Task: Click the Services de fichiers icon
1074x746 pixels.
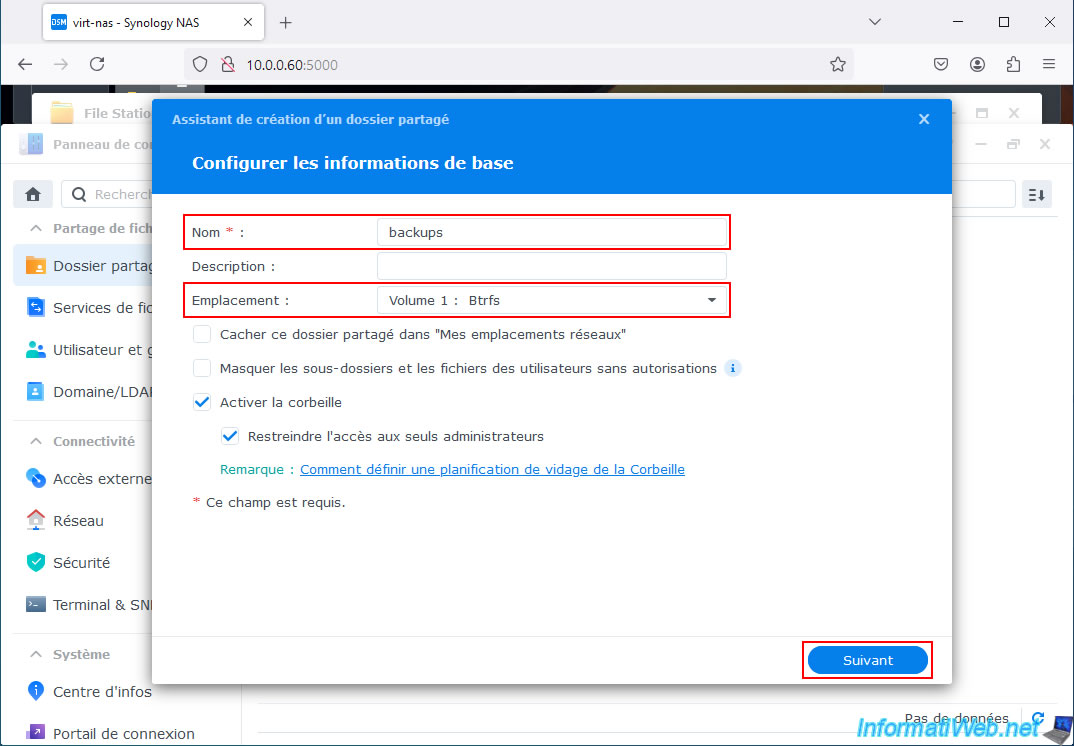Action: point(36,308)
